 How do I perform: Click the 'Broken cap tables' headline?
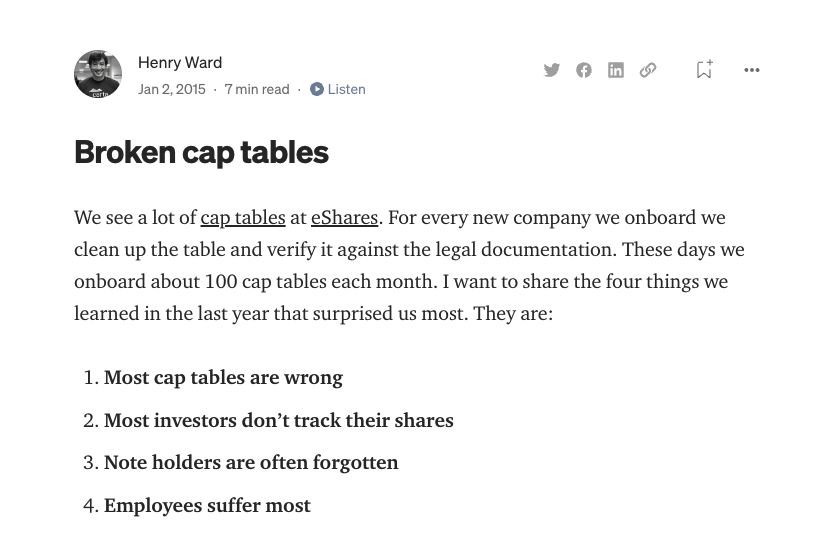[x=201, y=152]
